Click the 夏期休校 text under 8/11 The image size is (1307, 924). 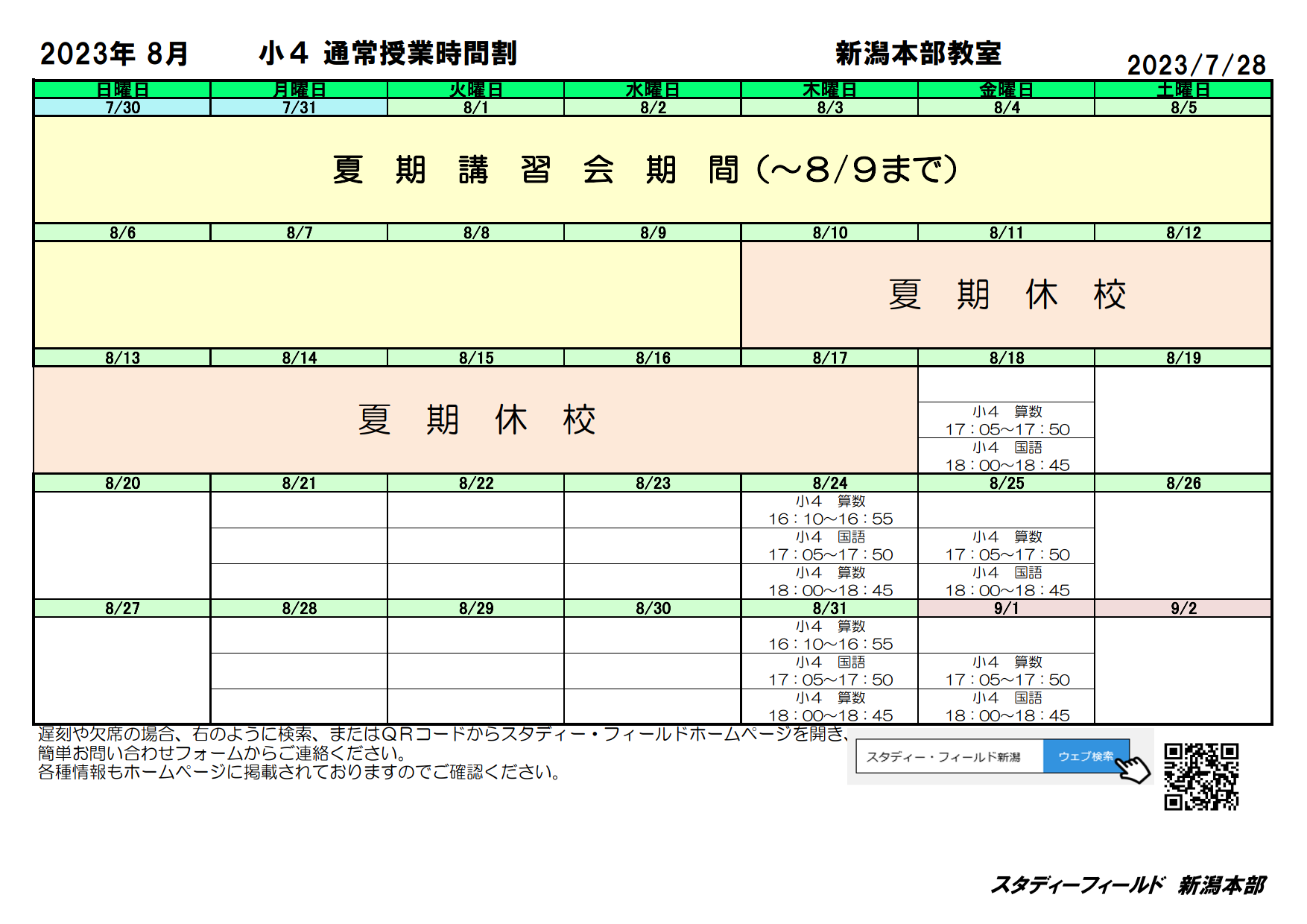click(x=1007, y=294)
